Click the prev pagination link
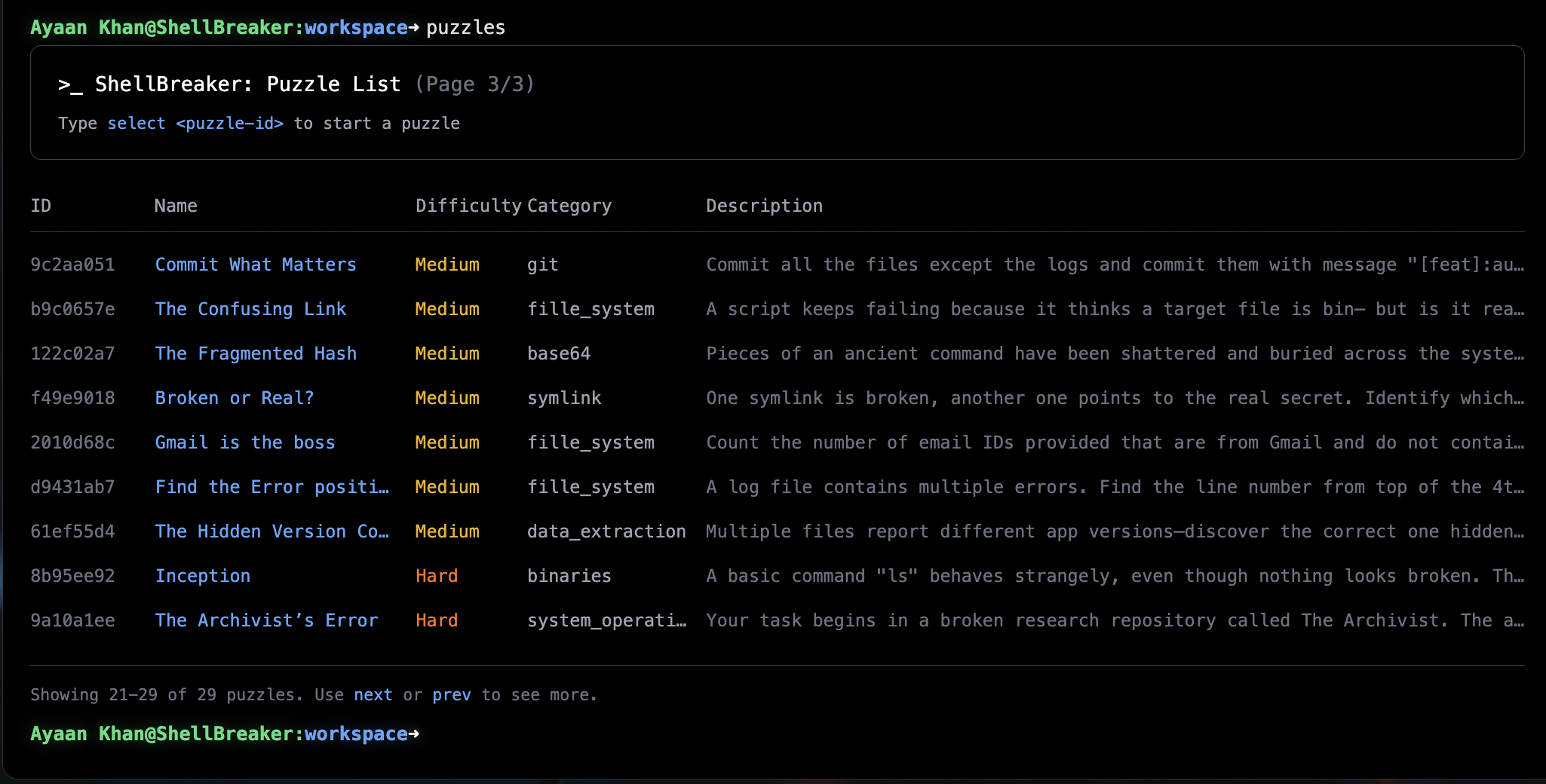1546x784 pixels. click(x=451, y=695)
